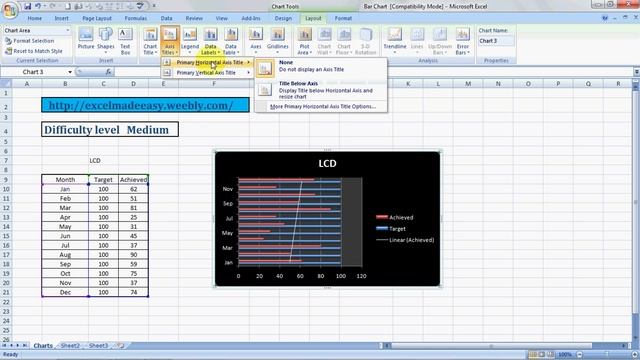Open the Data ribbon tab
The height and width of the screenshot is (360, 640).
pos(167,18)
